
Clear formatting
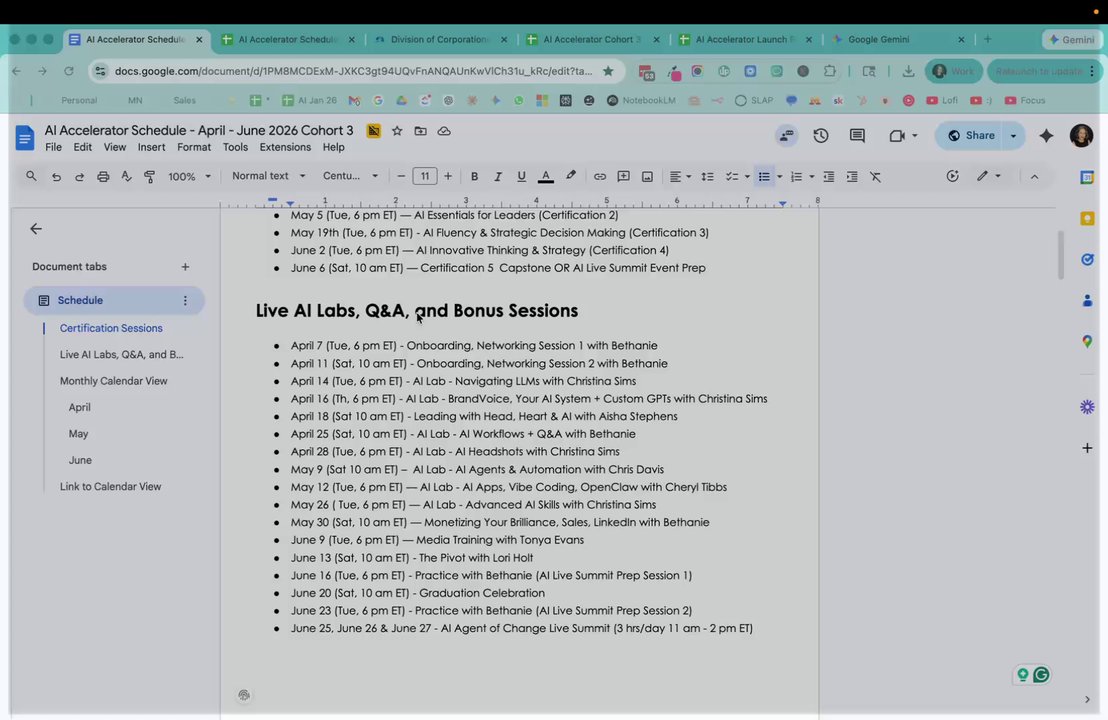[876, 177]
